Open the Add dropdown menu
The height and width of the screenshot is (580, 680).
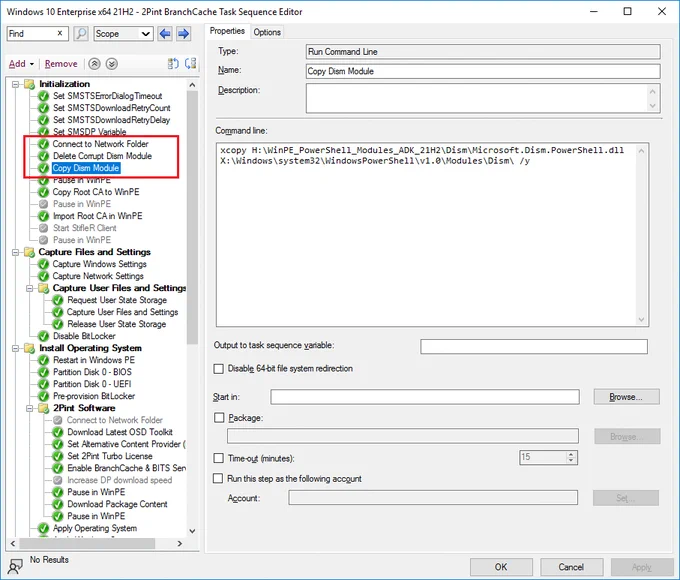[x=21, y=64]
